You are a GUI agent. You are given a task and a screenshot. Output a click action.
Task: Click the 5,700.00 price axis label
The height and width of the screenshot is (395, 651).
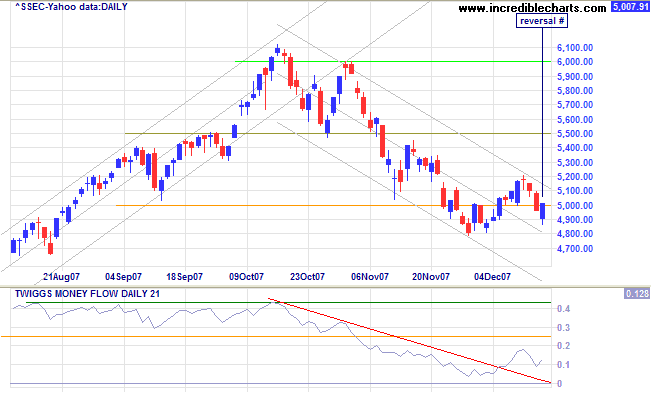pyautogui.click(x=575, y=105)
